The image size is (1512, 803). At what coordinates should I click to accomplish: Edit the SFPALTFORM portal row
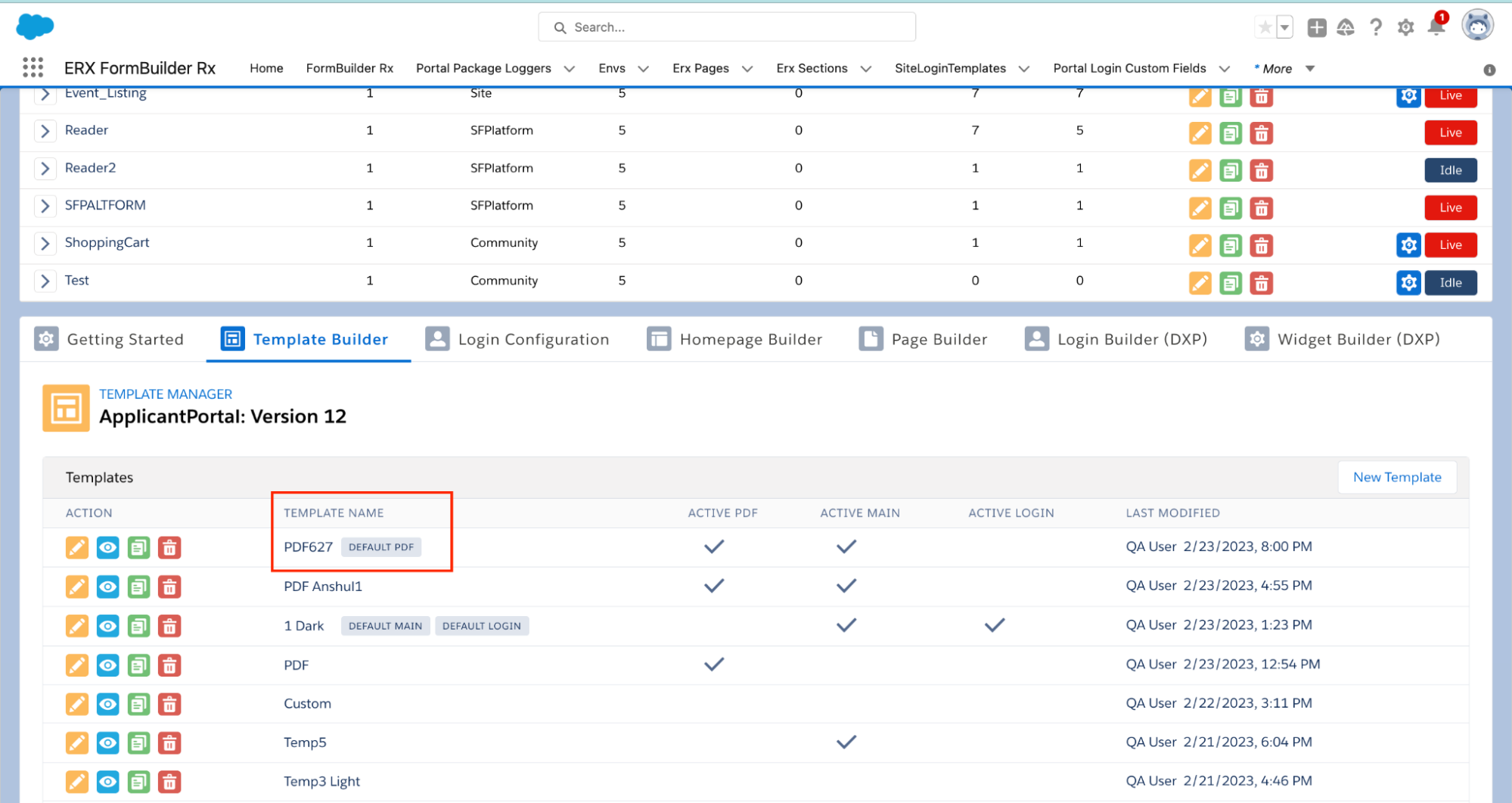click(1200, 208)
